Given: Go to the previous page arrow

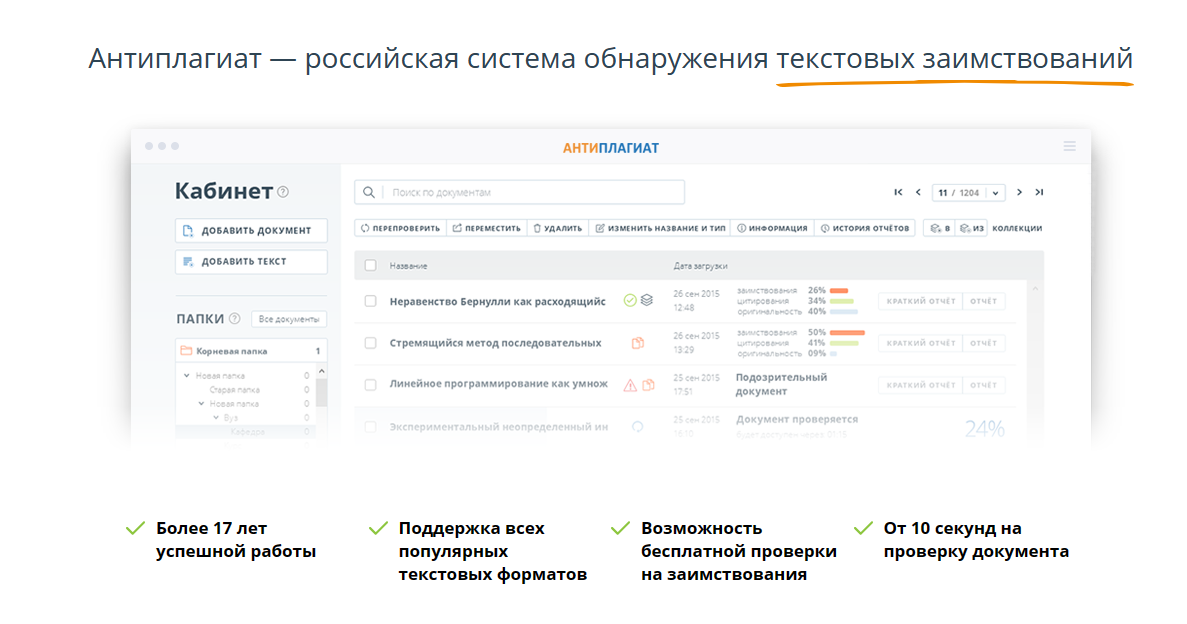Looking at the screenshot, I should 918,192.
